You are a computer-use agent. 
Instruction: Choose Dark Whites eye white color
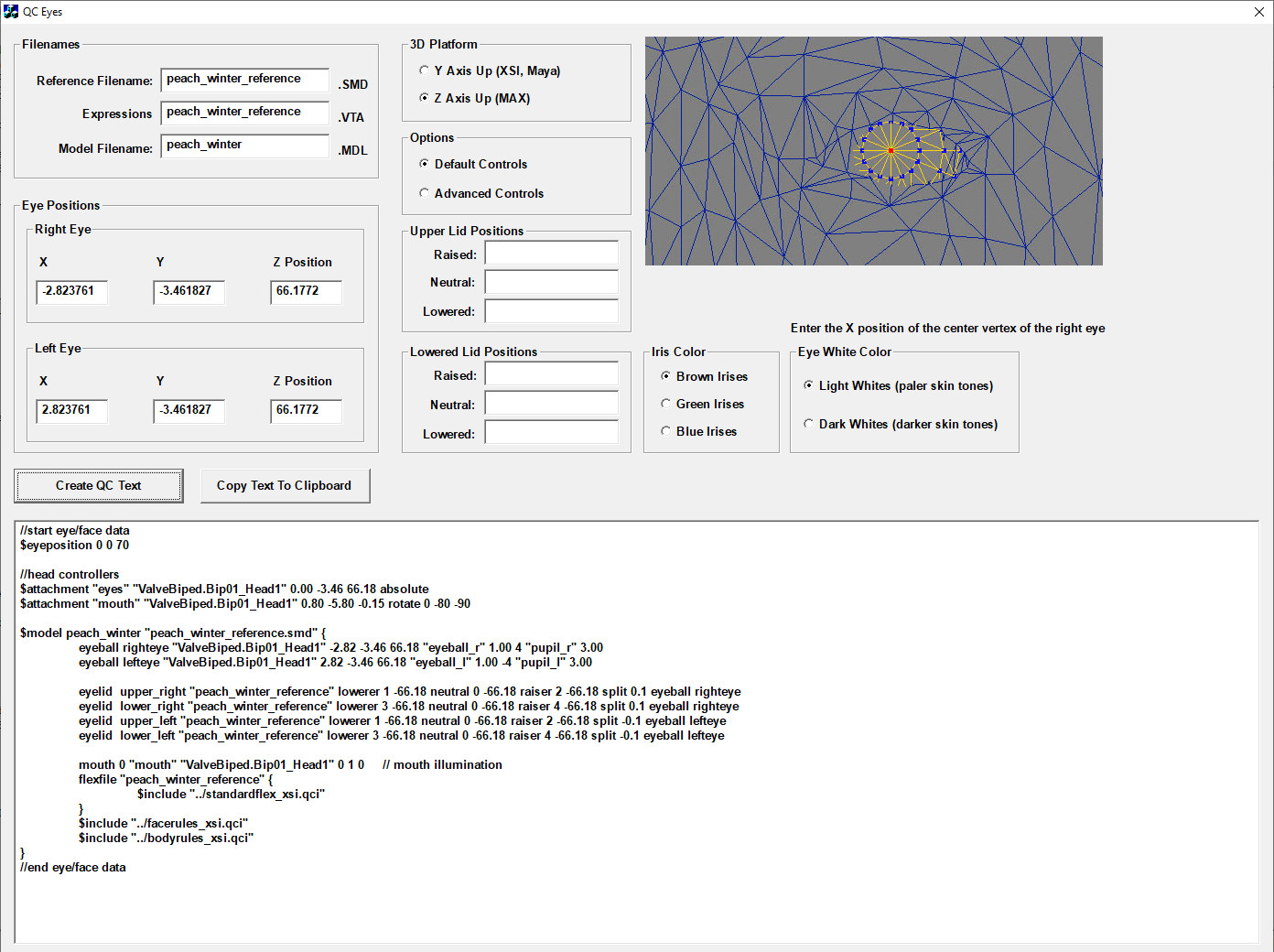click(x=809, y=424)
